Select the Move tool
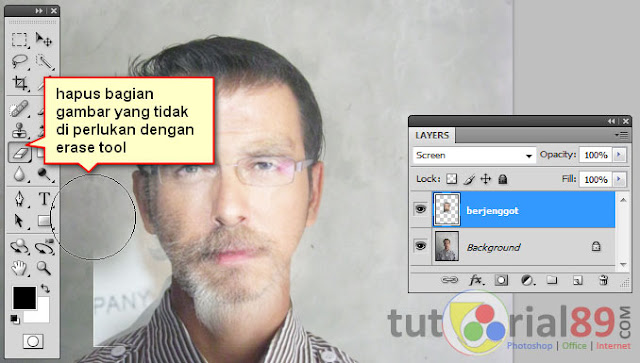Screen dimensions: 640x363 (44, 40)
